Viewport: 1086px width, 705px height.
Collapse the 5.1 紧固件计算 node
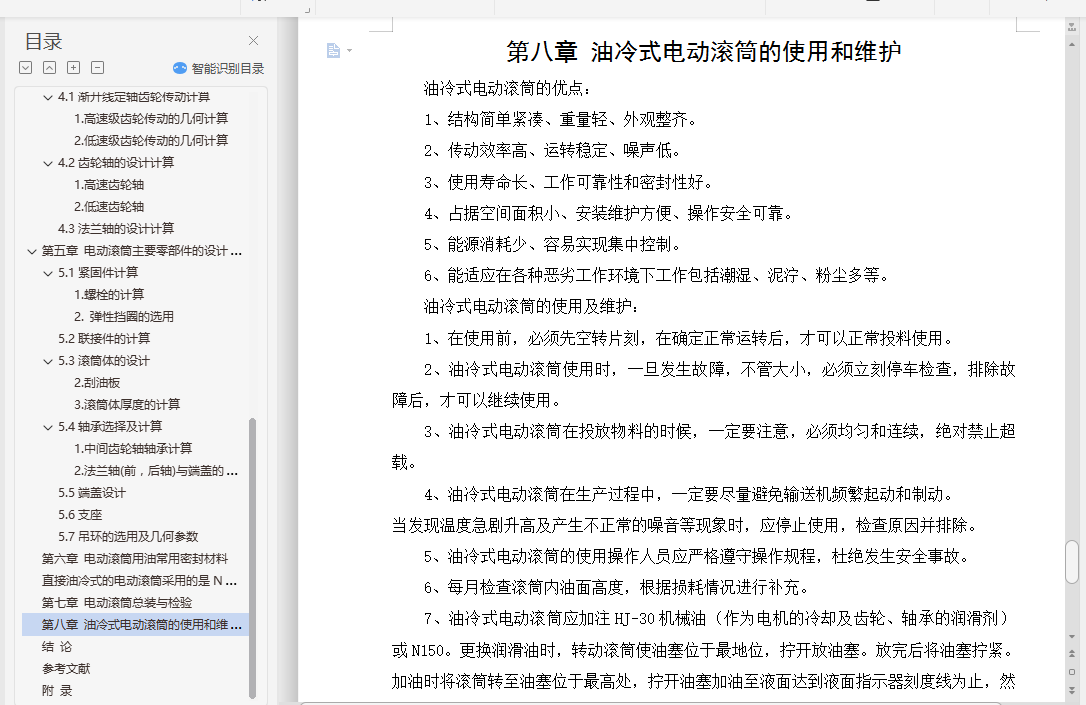coord(48,274)
